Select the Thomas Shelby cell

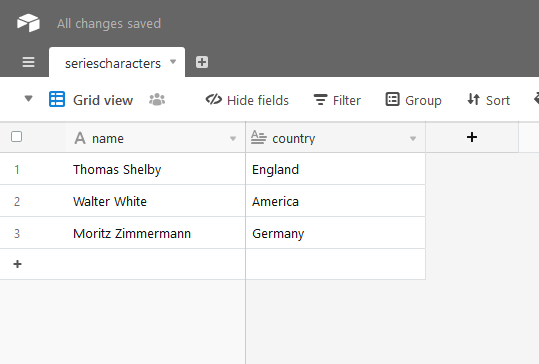156,169
